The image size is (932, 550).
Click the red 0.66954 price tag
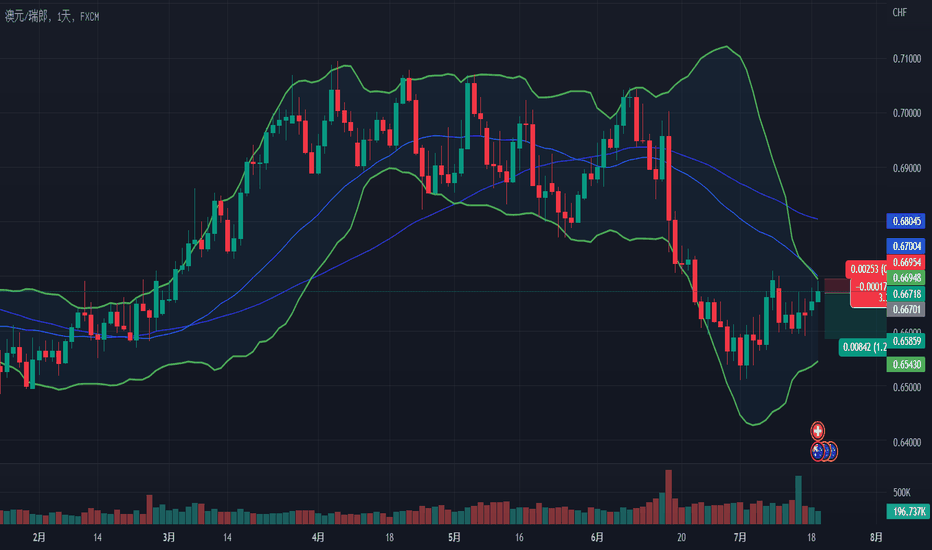point(906,262)
